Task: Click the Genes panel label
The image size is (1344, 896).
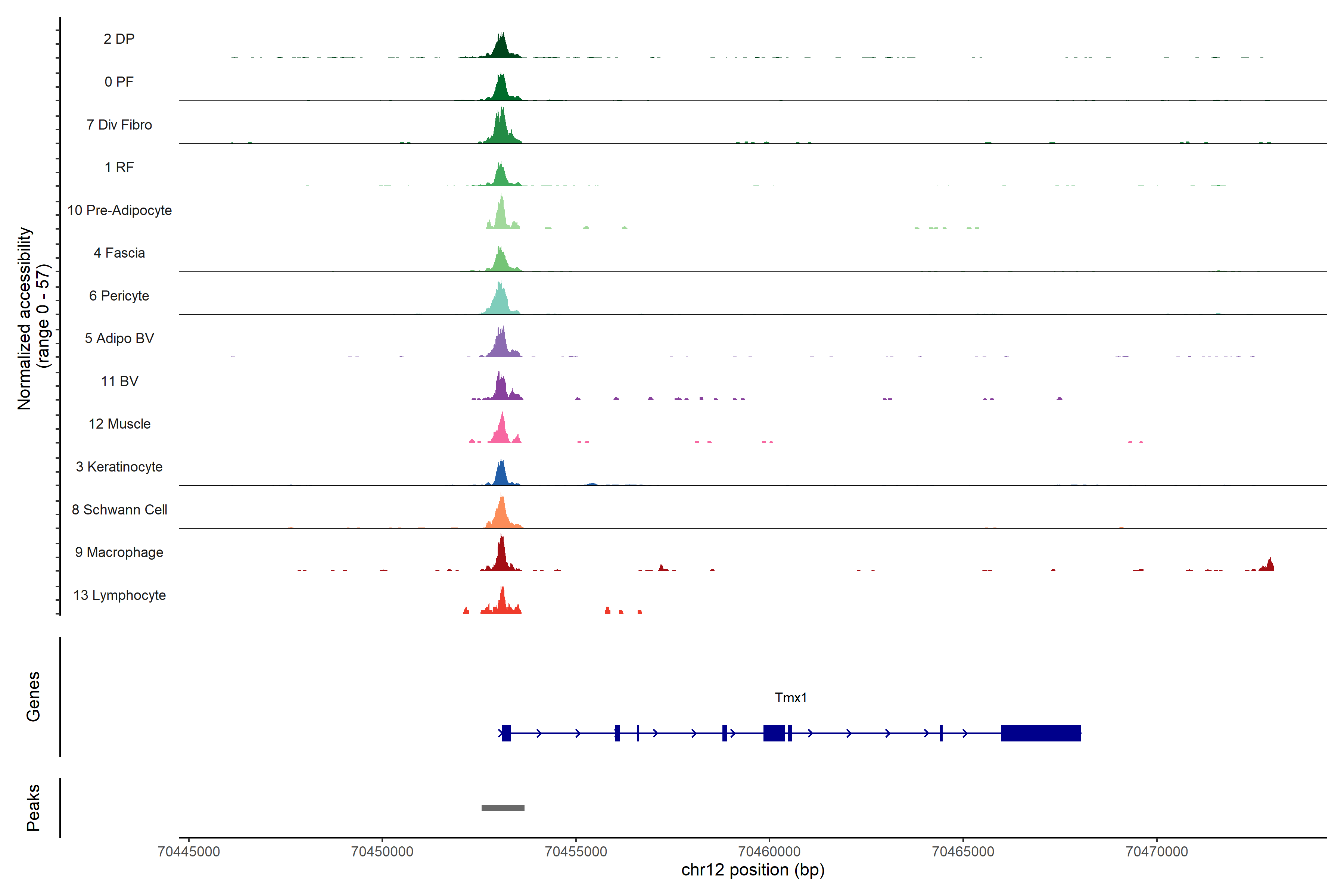Action: tap(33, 697)
